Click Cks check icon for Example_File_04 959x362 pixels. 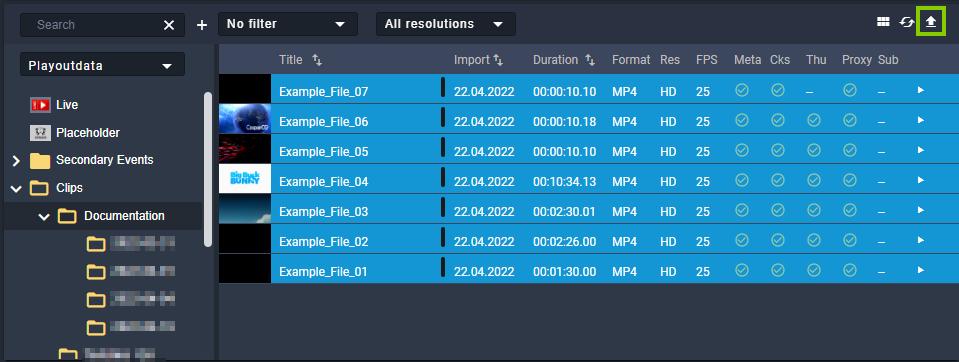(x=777, y=180)
